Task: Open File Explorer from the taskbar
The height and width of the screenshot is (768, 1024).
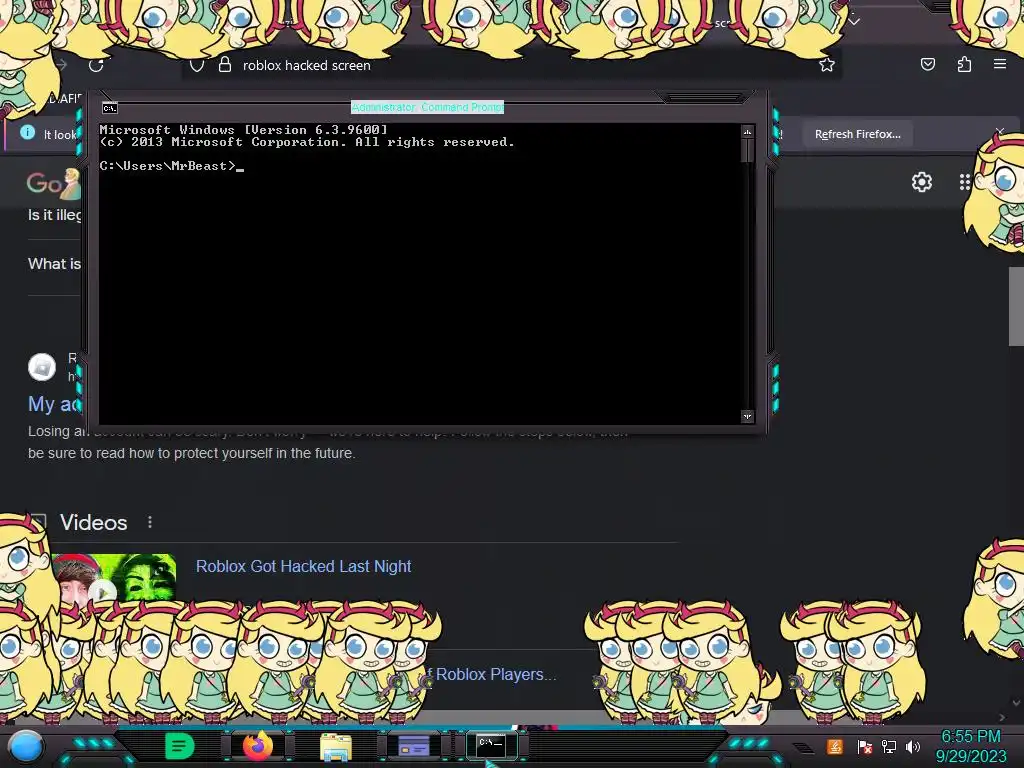Action: coord(336,746)
